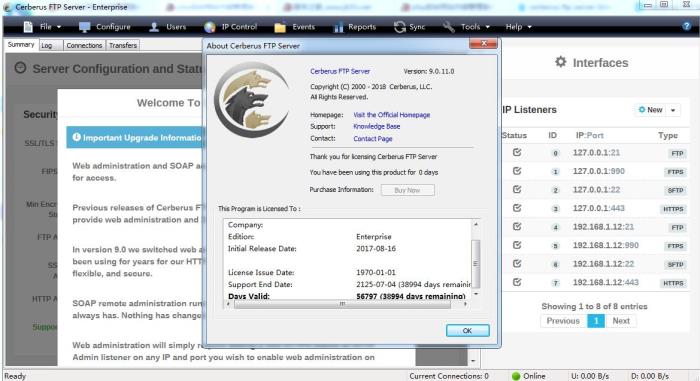
Task: Click license horizontal scrollbar thumb
Action: point(342,304)
